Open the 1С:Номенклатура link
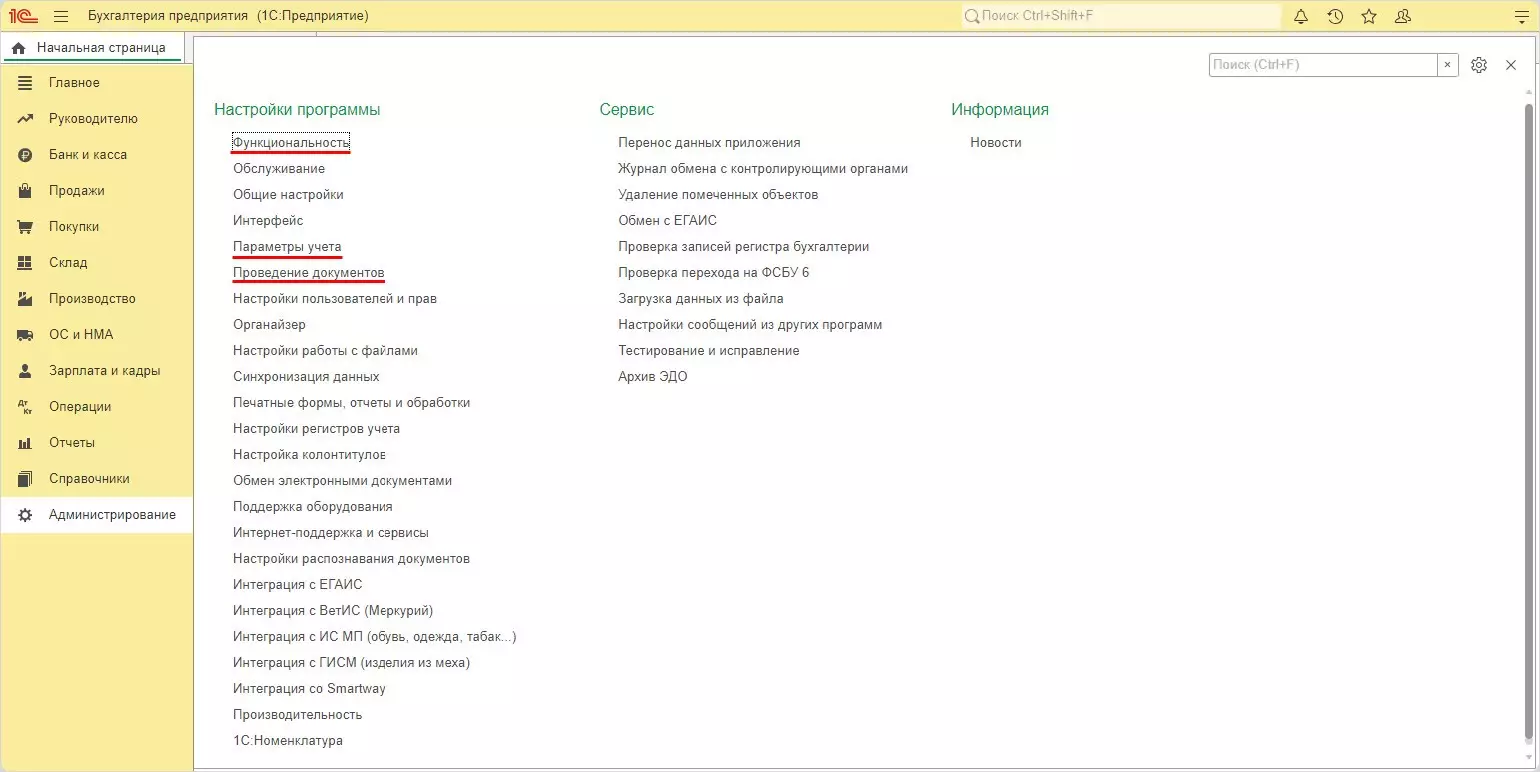 click(x=287, y=741)
